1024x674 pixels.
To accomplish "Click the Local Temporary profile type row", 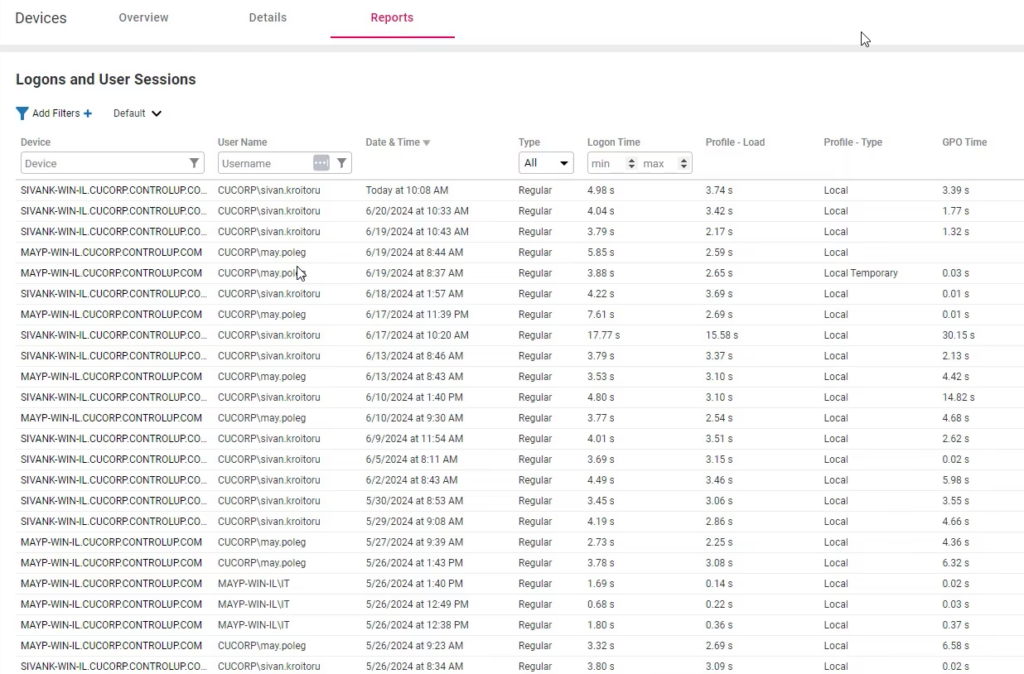I will pyautogui.click(x=860, y=273).
